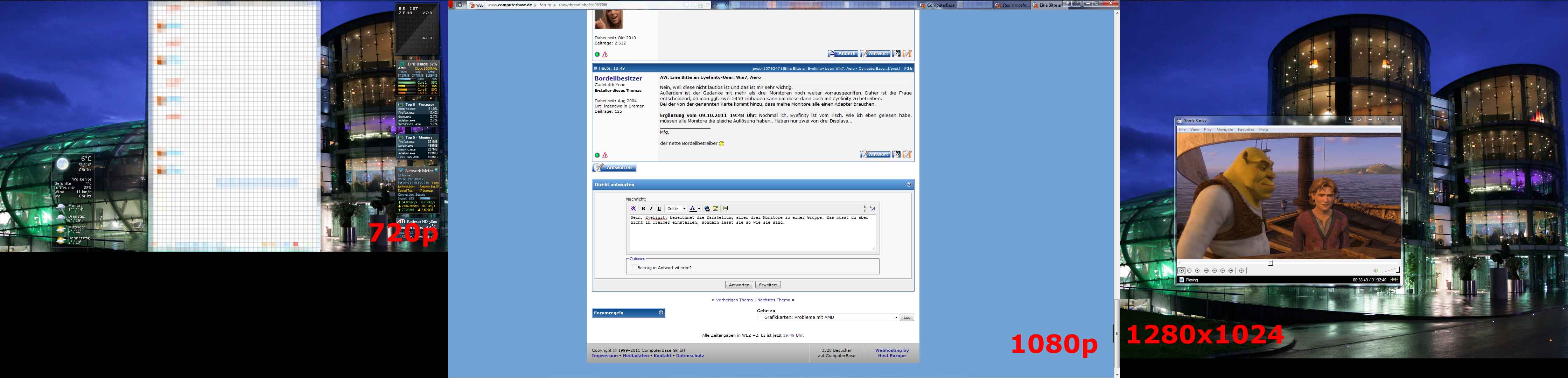Toggle italic formatting in reply editor

click(651, 209)
